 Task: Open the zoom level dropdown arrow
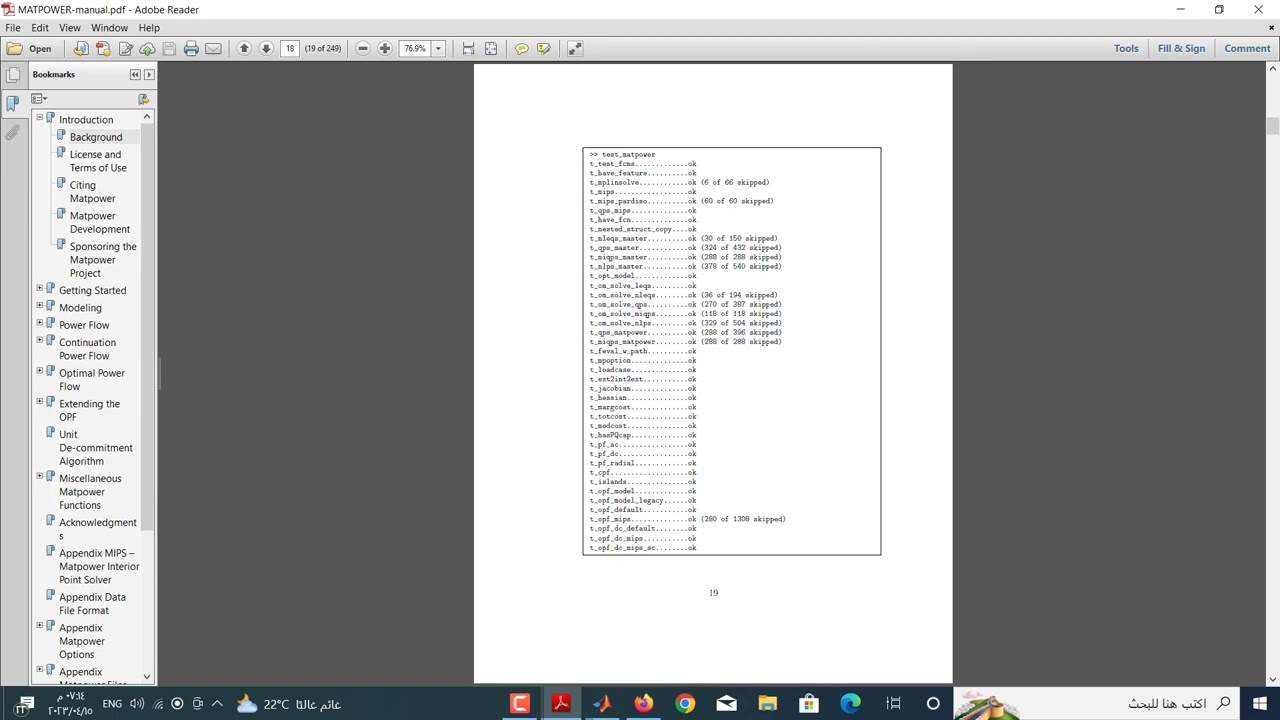[x=437, y=48]
